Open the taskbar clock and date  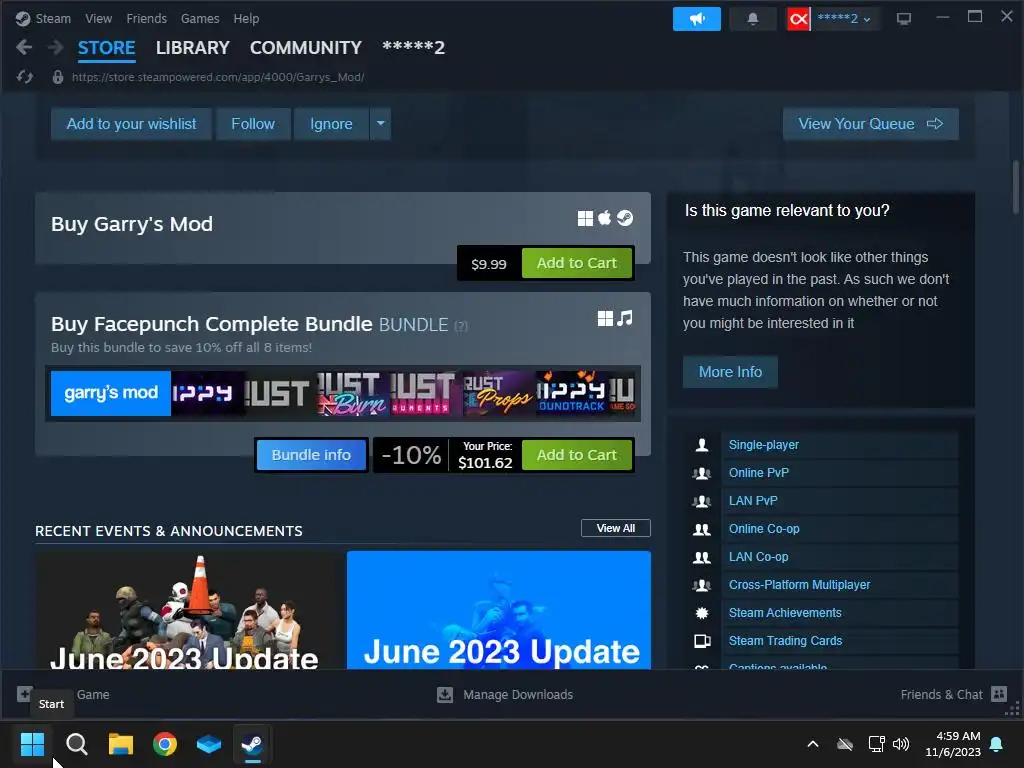953,744
